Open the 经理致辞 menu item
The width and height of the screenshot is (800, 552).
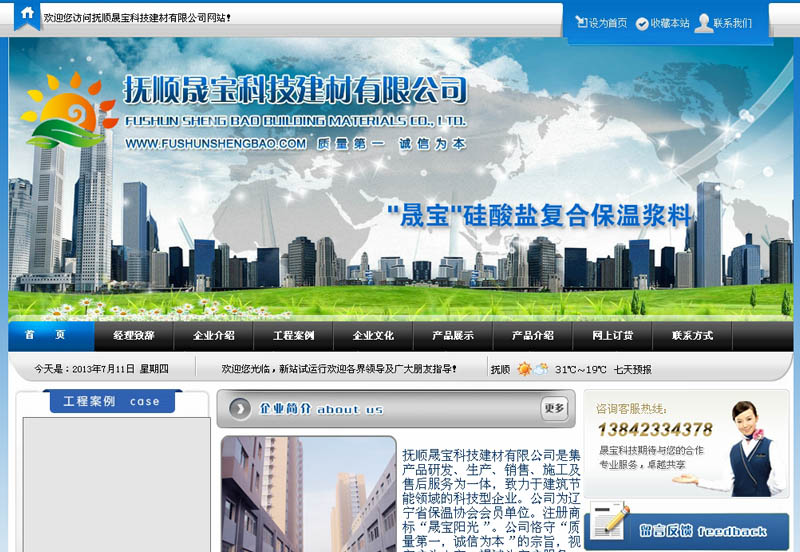[134, 336]
